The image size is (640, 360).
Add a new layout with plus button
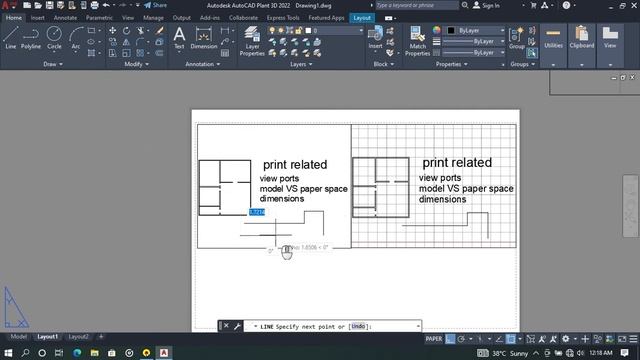pyautogui.click(x=101, y=337)
